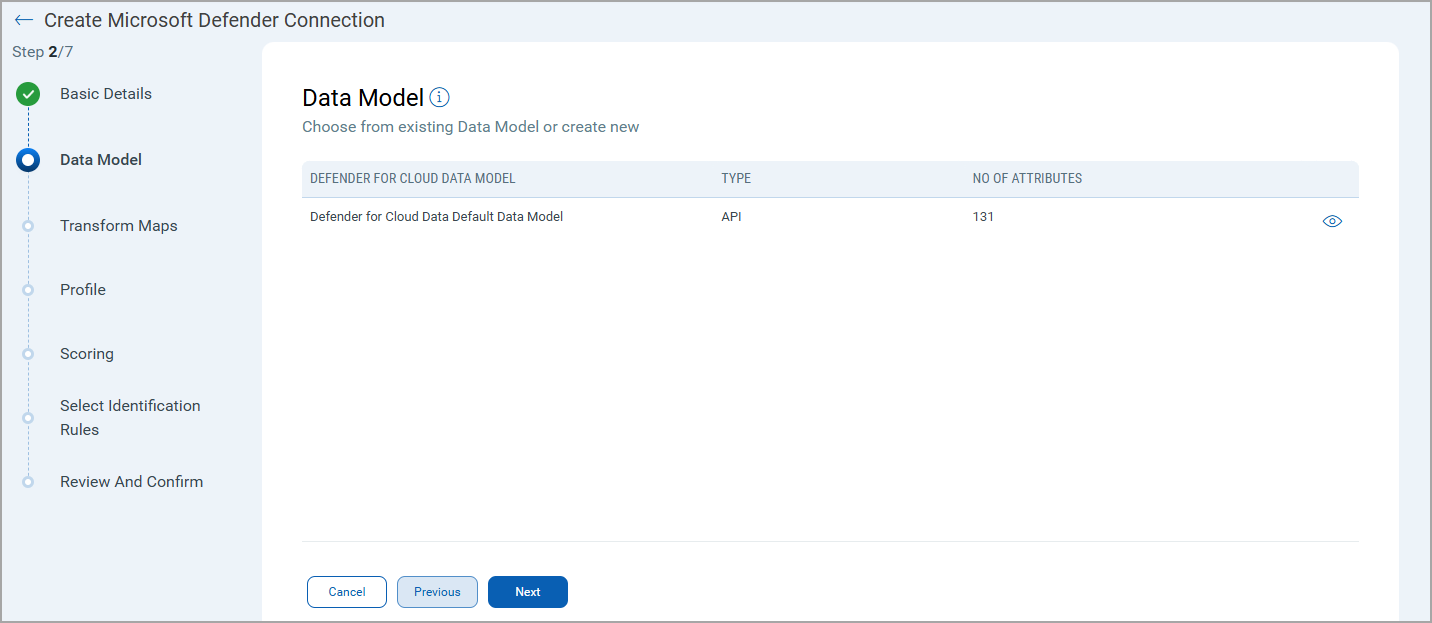Screen dimensions: 1432x623
Task: Click the No Of Attributes column header
Action: pos(1027,179)
